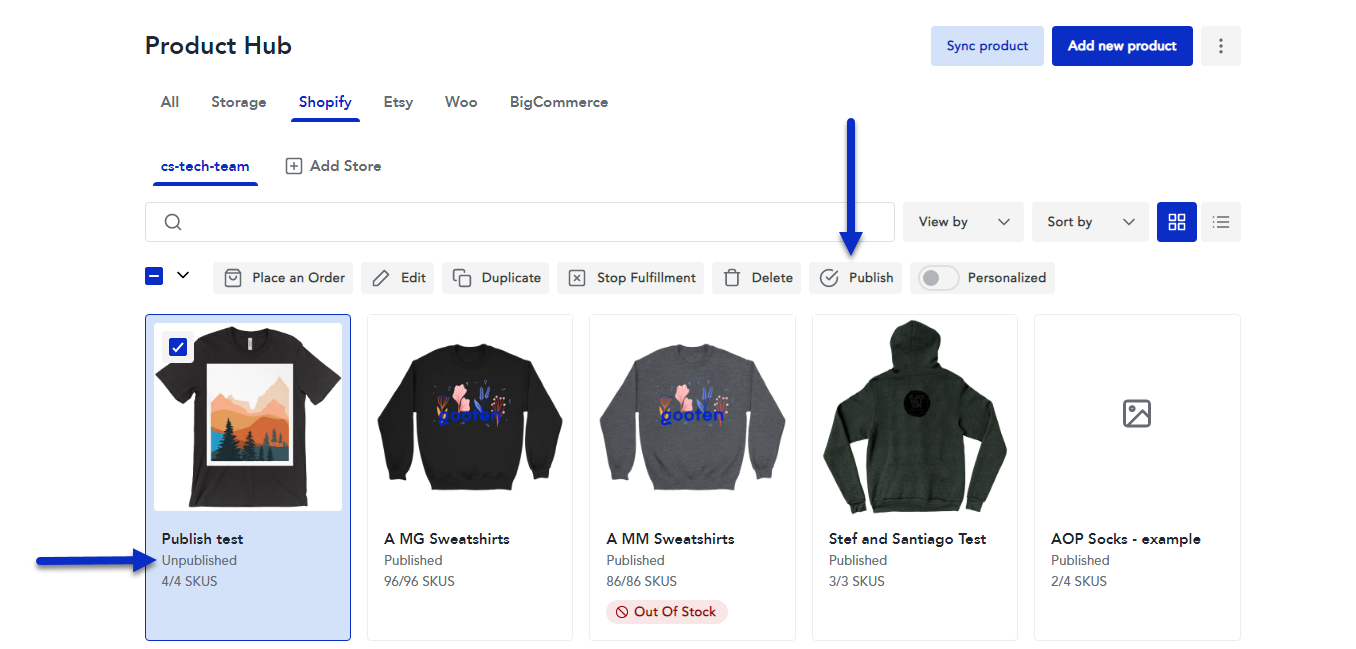The image size is (1356, 649).
Task: Open the View by dropdown
Action: tap(962, 222)
